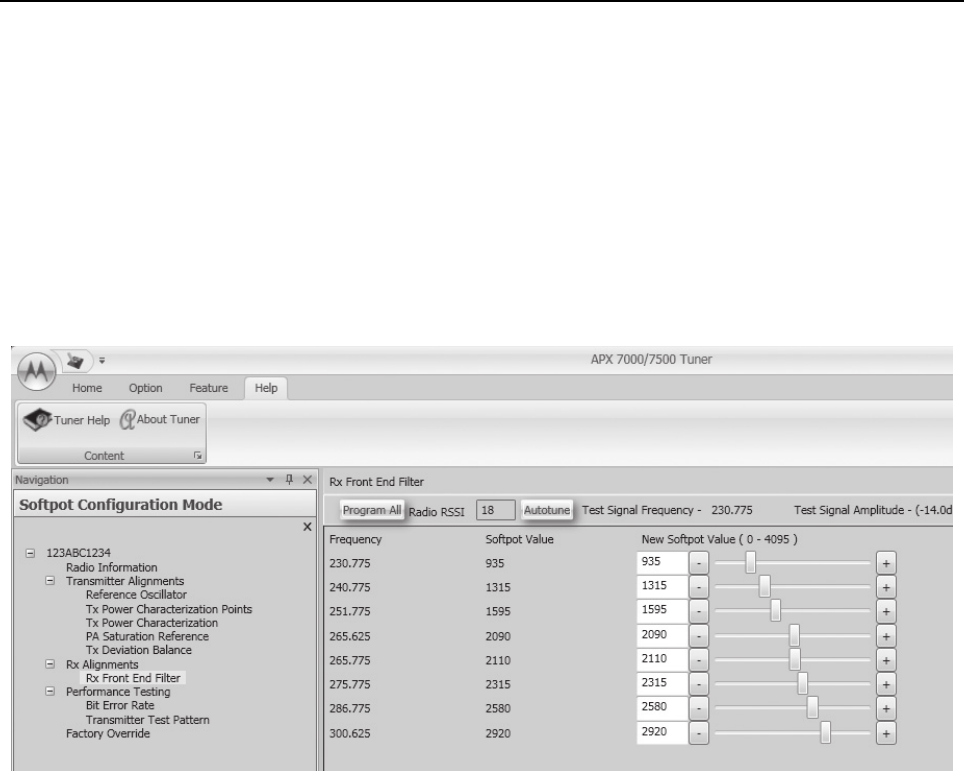Screen dimensions: 964x771
Task: Click the Autotune button
Action: (547, 510)
